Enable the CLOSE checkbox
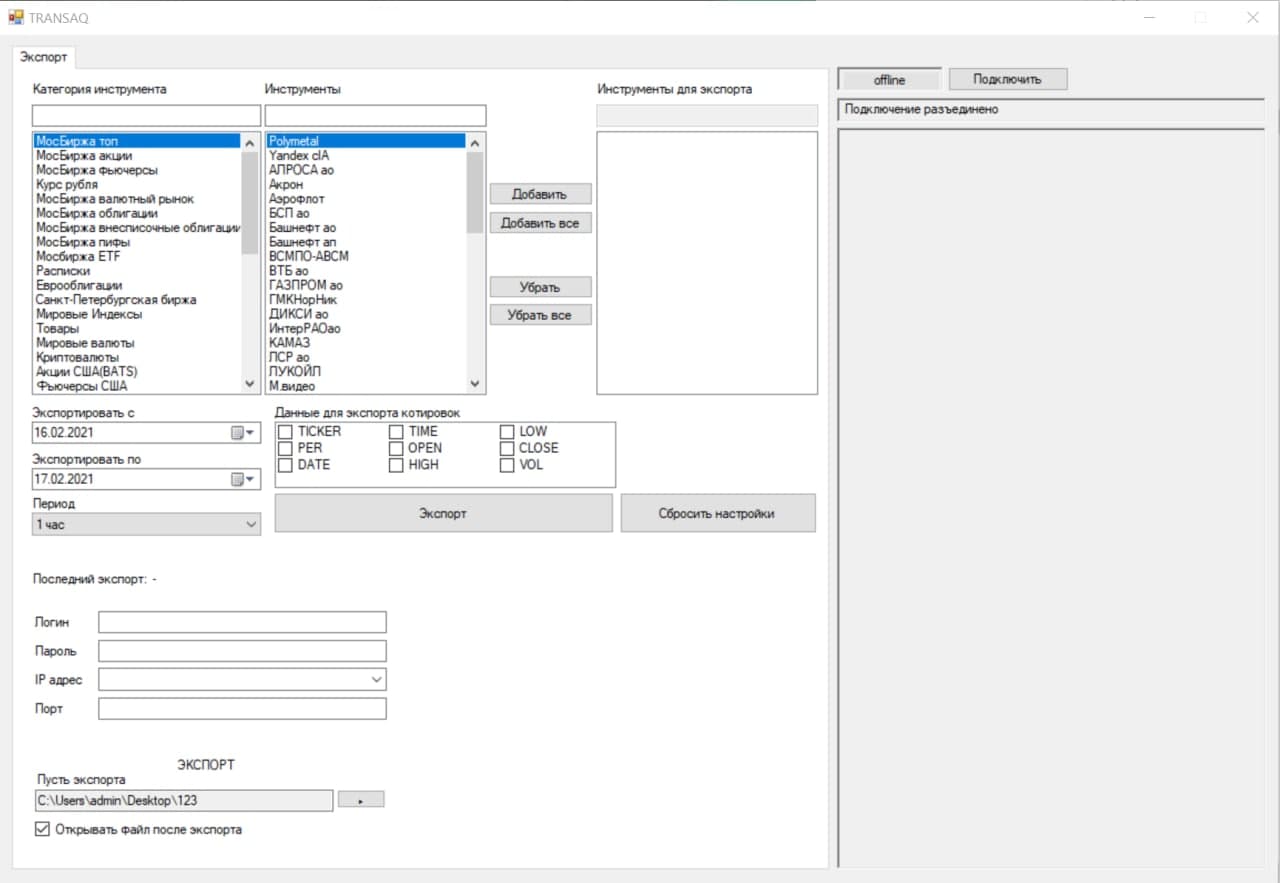 coord(507,448)
